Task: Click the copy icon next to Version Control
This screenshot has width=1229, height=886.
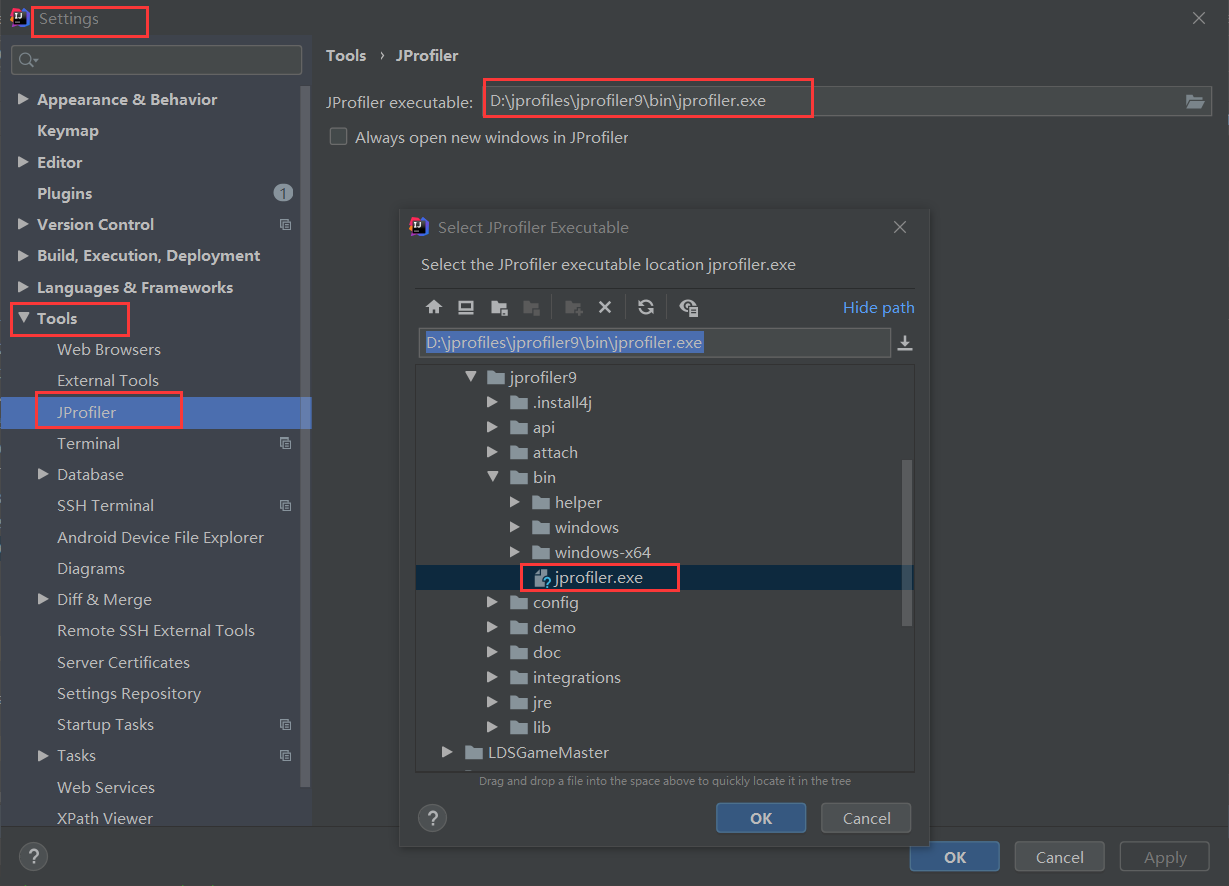Action: tap(286, 225)
